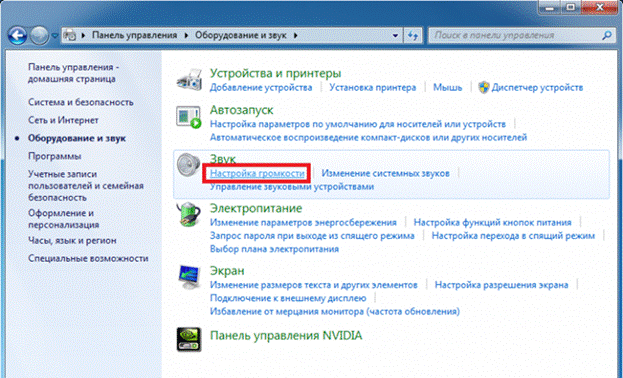The image size is (623, 378).
Task: Open Система и безопасность in sidebar
Action: pyautogui.click(x=80, y=102)
